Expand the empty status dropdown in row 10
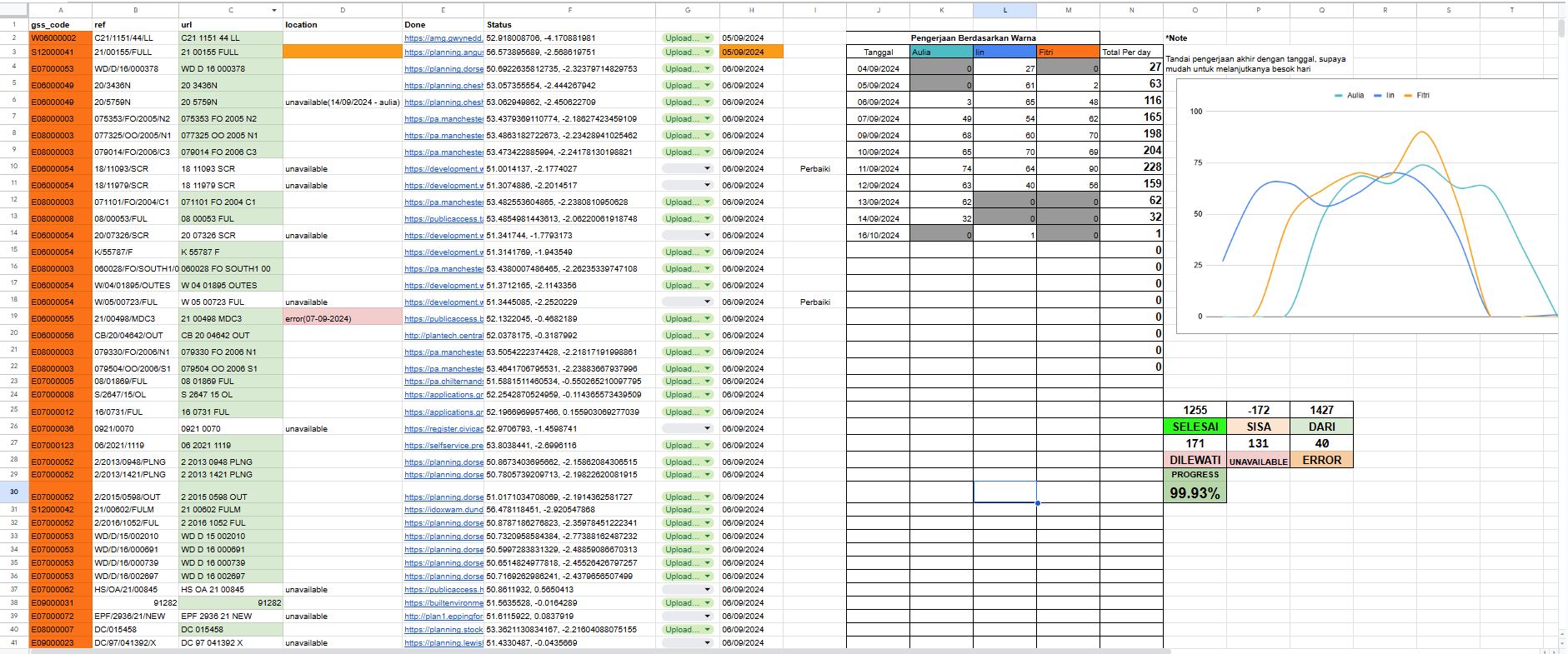The width and height of the screenshot is (1568, 654). [688, 168]
